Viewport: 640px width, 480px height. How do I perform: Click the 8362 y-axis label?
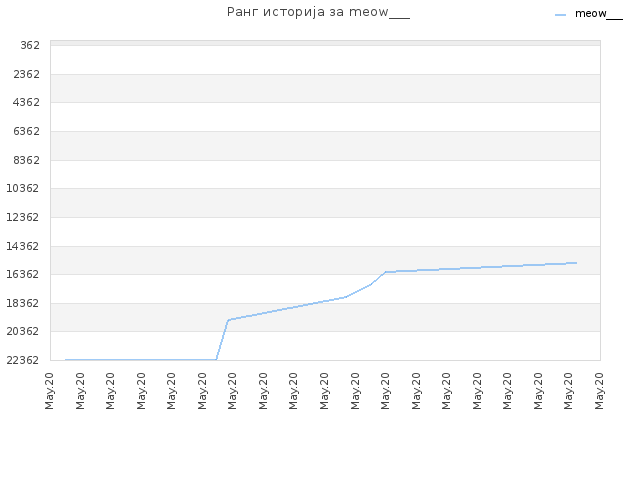click(27, 160)
